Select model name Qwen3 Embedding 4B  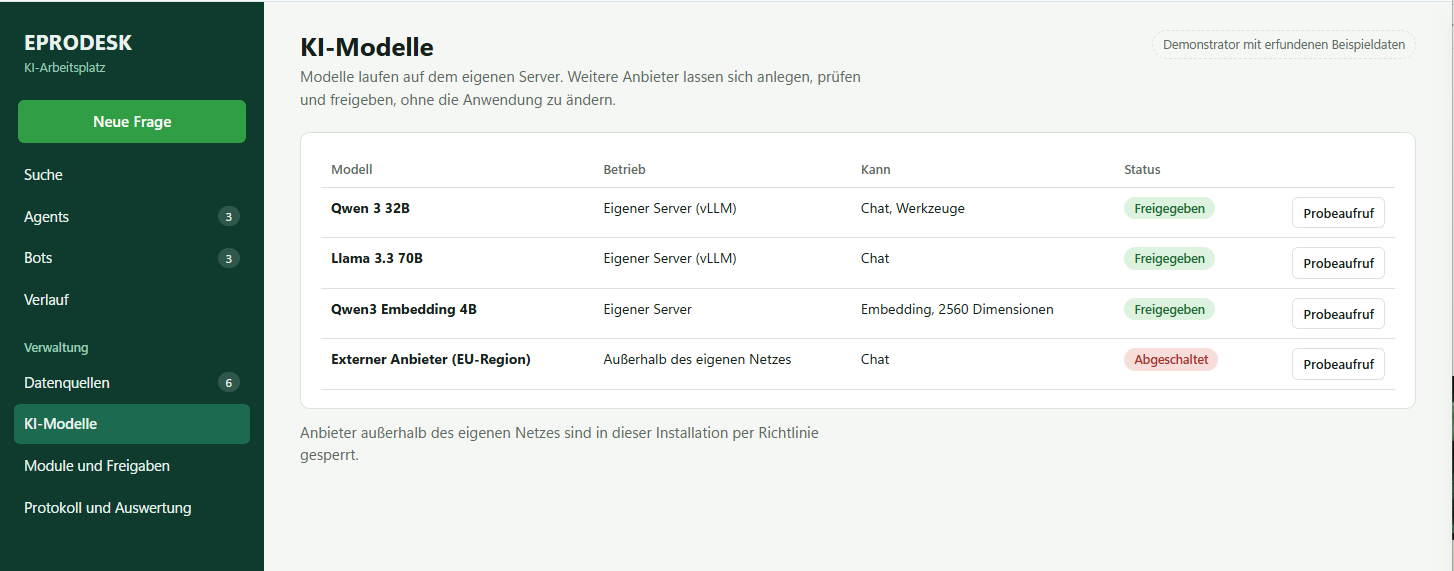click(x=404, y=310)
